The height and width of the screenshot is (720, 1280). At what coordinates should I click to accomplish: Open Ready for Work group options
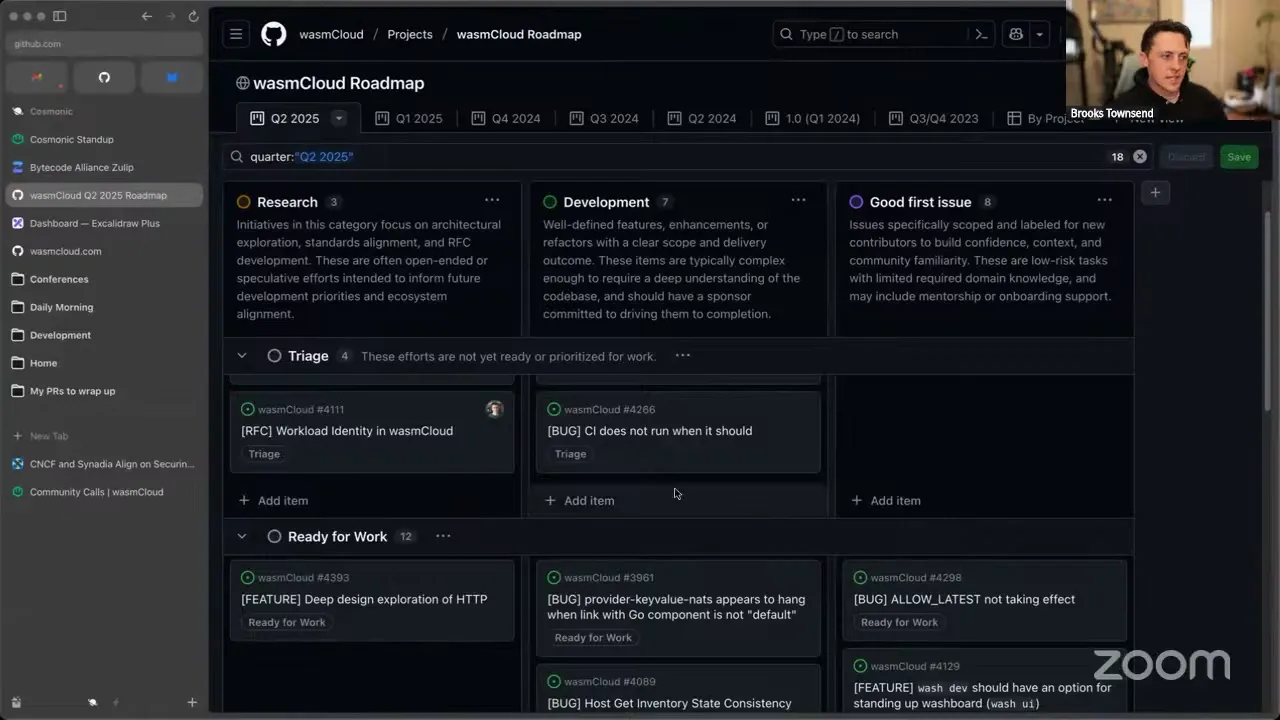(x=443, y=536)
